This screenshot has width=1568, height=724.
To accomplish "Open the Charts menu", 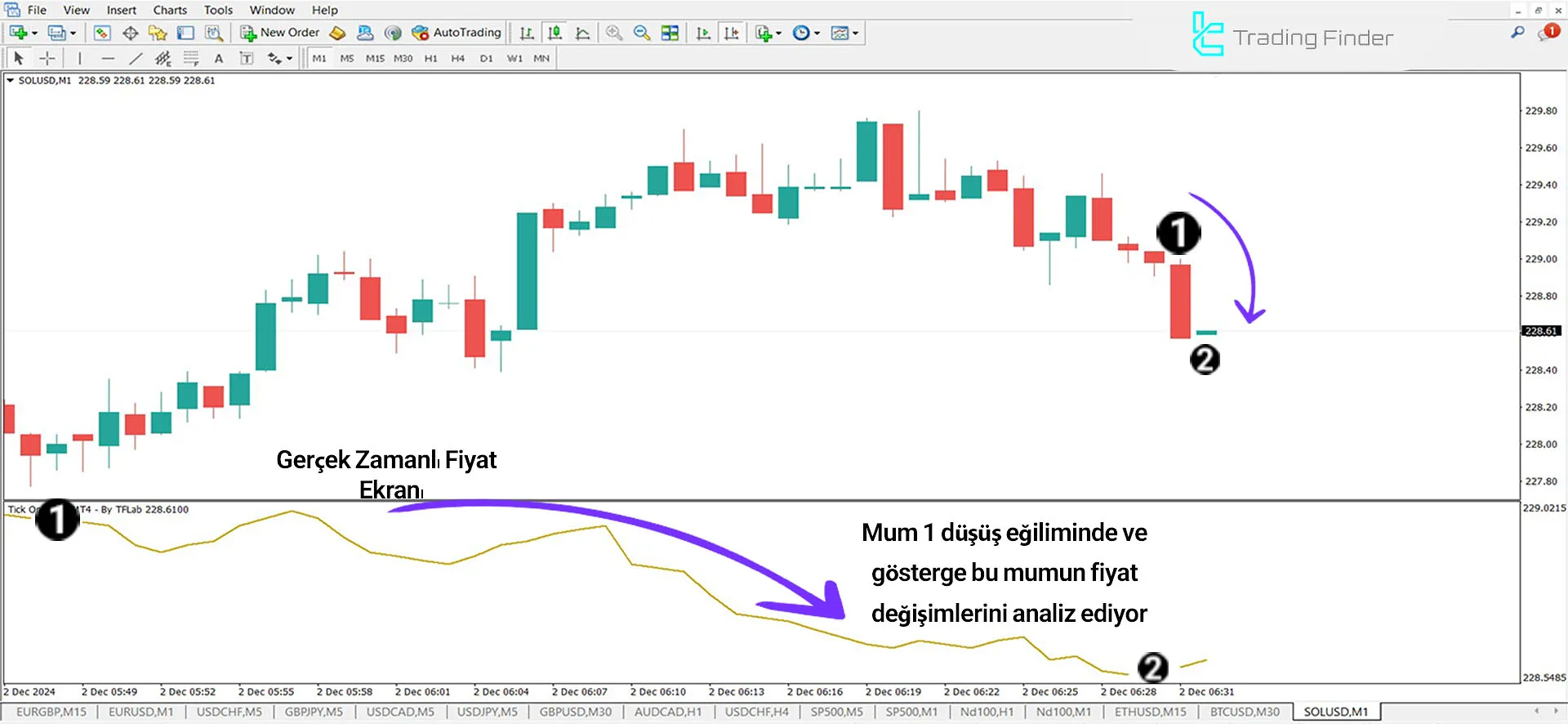I will 170,10.
